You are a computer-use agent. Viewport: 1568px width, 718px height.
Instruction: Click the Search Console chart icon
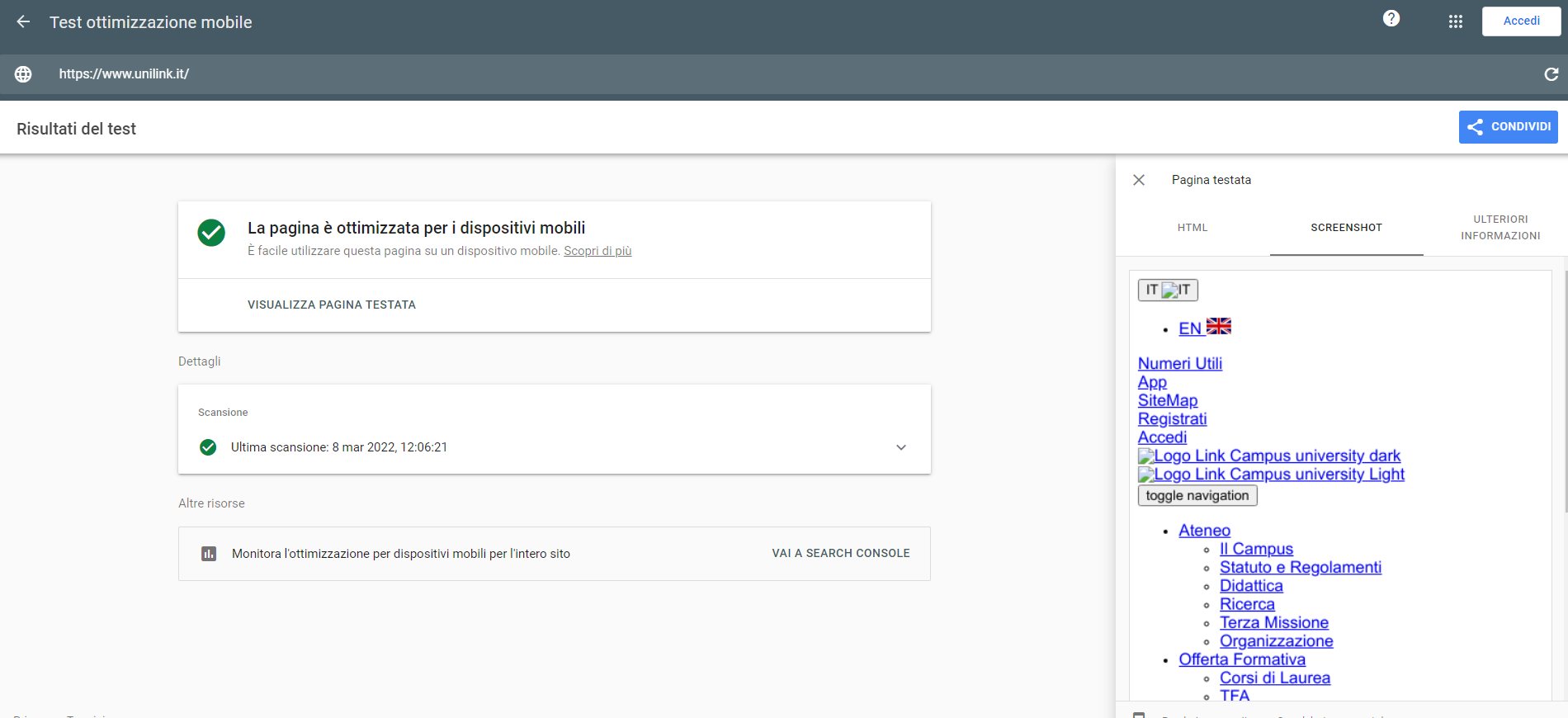(x=209, y=554)
